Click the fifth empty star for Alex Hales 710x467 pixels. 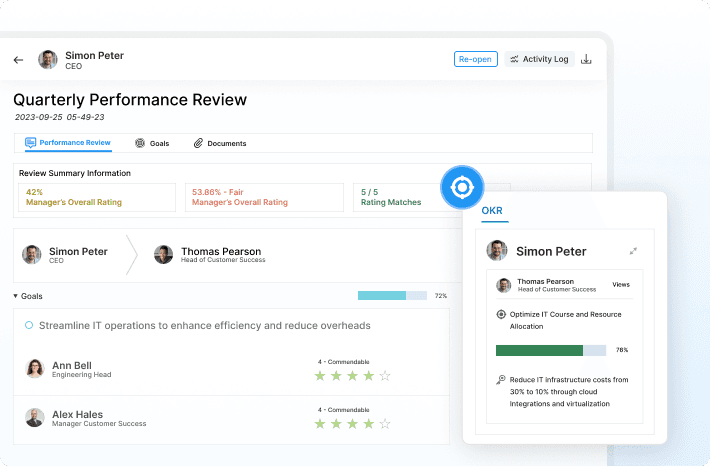point(385,424)
